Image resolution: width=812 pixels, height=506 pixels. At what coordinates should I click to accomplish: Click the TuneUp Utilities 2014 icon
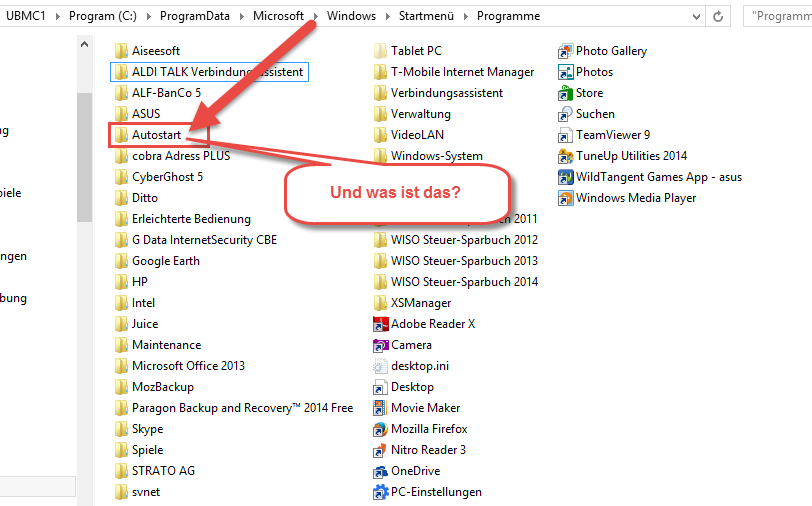566,156
